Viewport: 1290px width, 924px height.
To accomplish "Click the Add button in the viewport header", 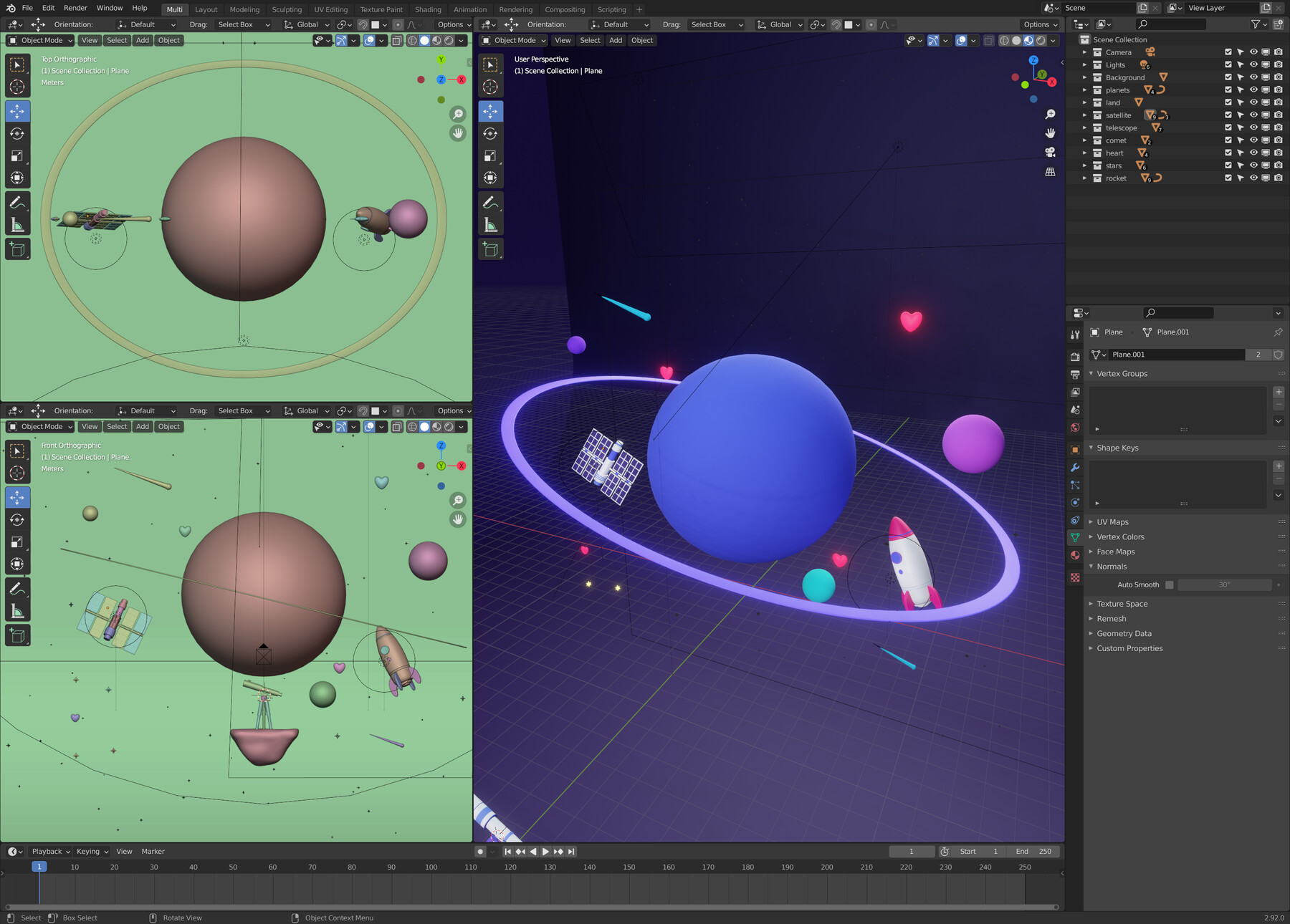I will click(616, 40).
